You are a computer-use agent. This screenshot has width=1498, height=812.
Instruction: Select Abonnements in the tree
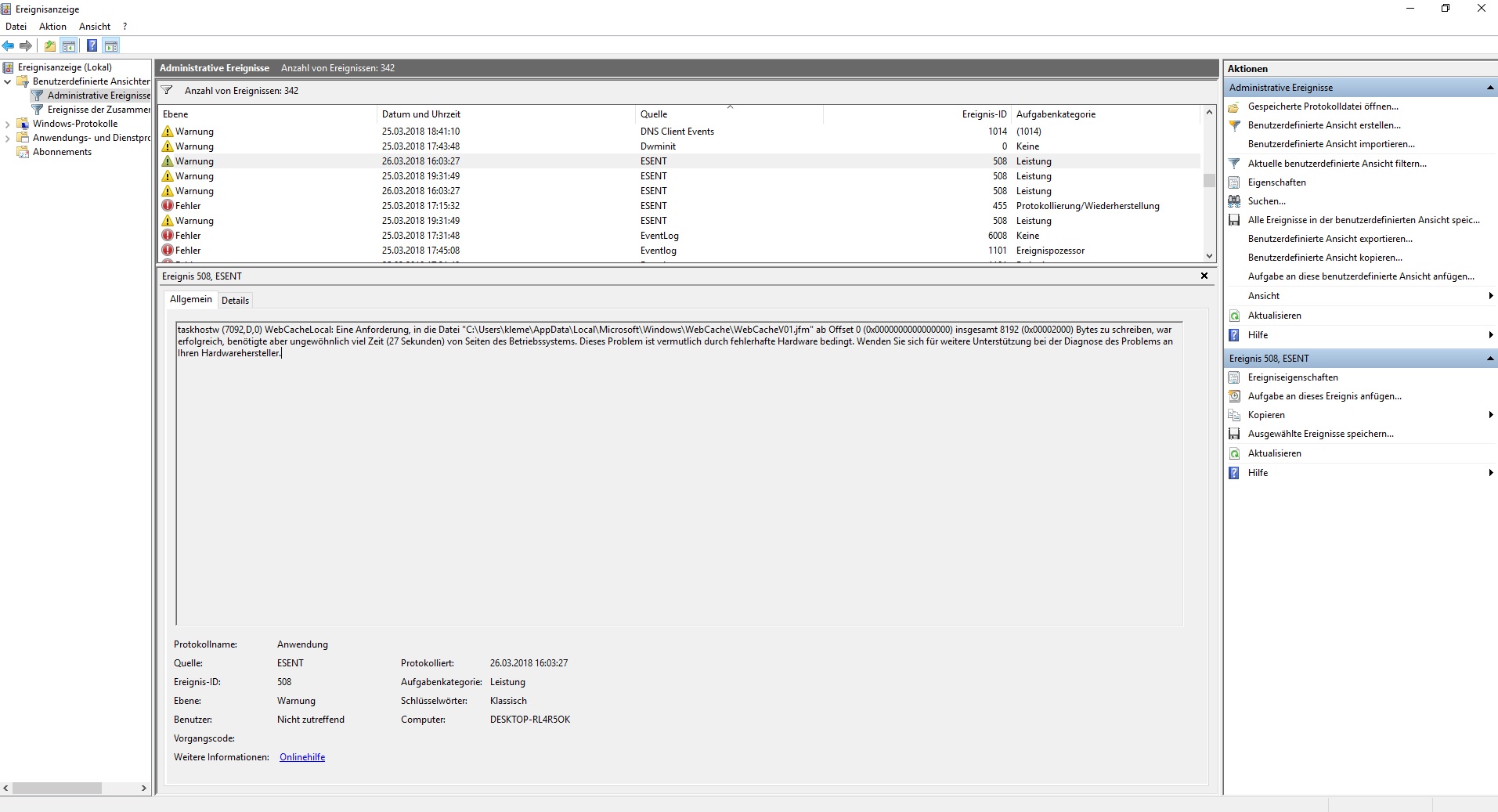tap(62, 152)
